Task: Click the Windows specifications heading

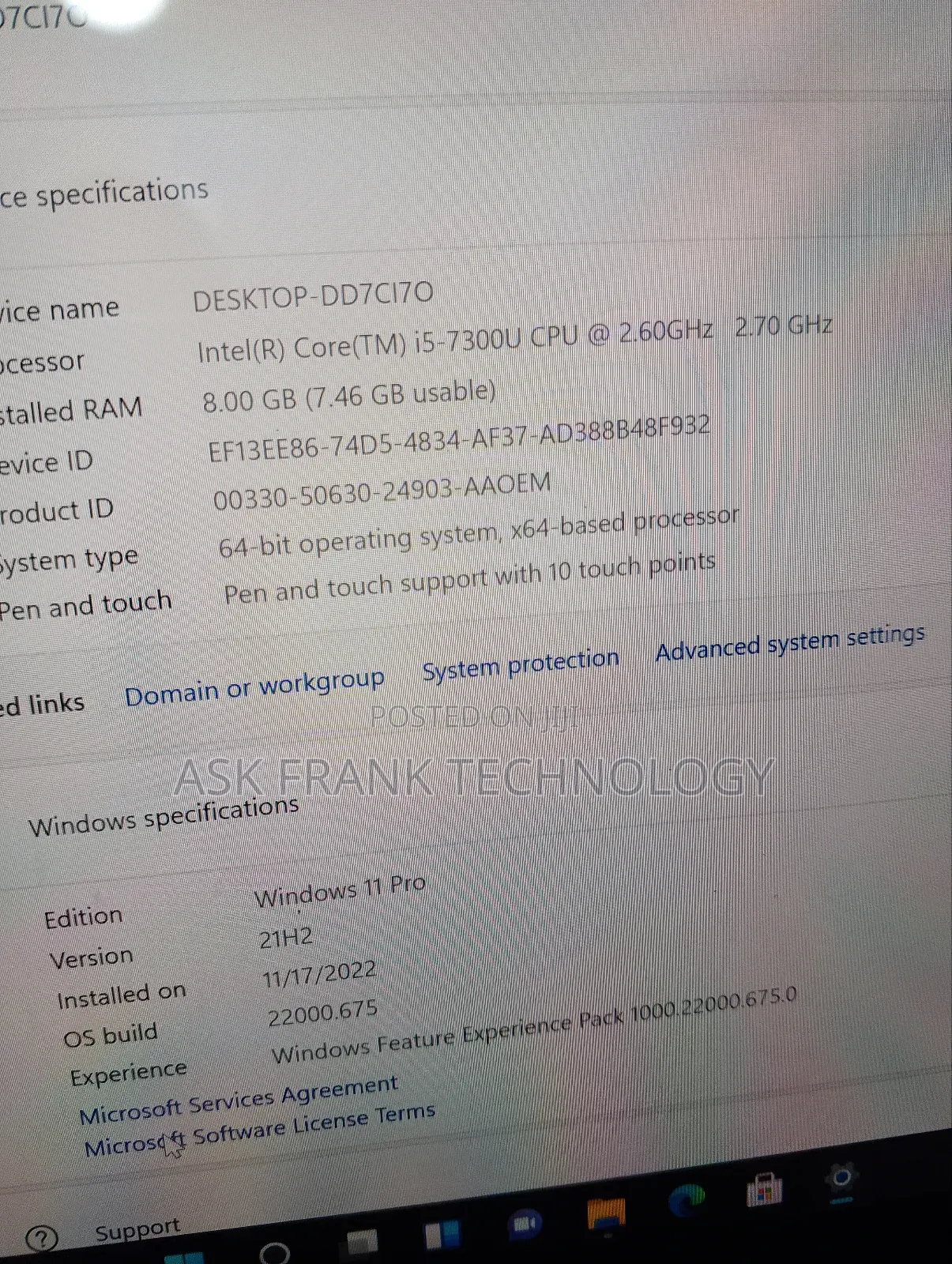Action: coord(164,816)
